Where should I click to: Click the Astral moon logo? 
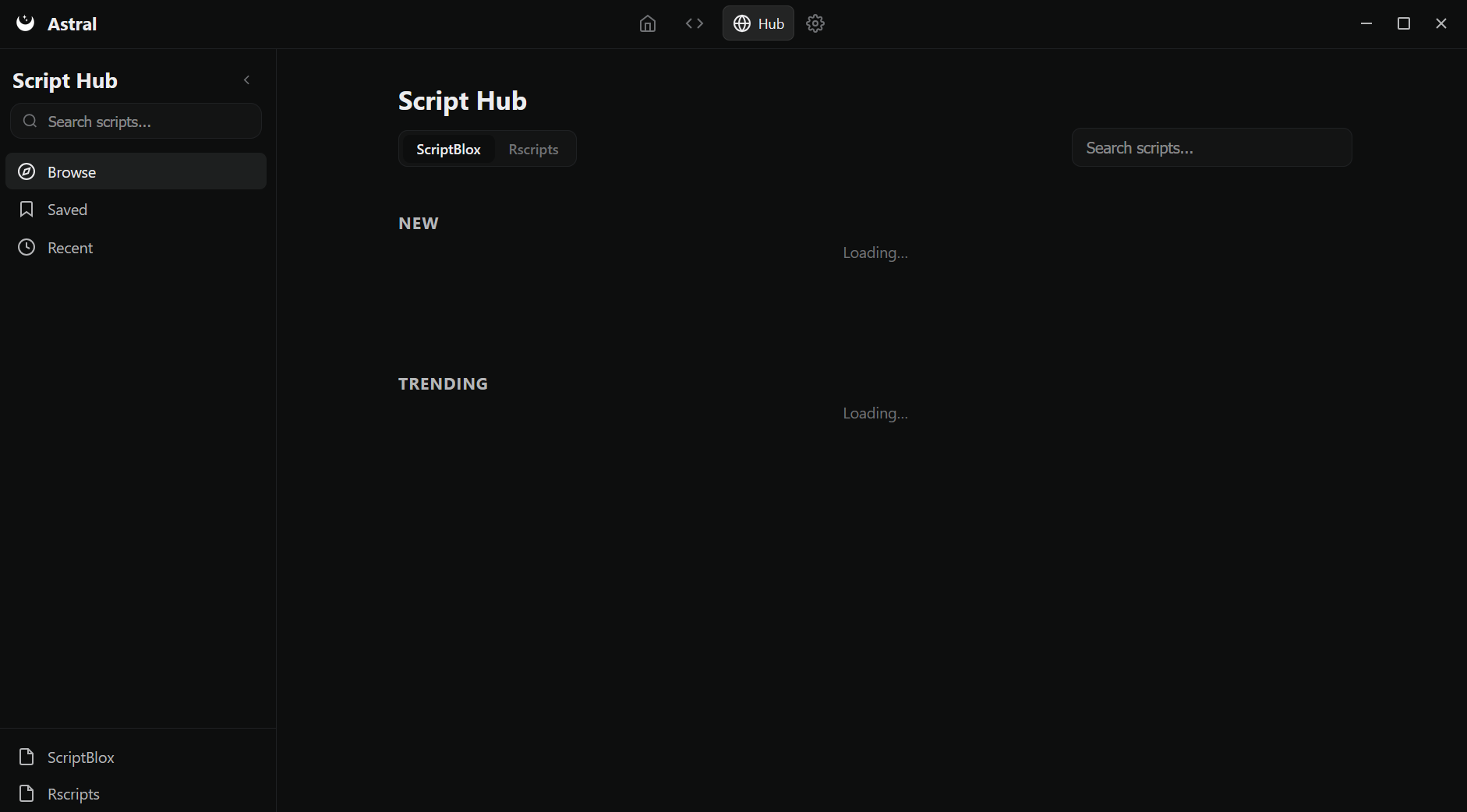tap(26, 23)
